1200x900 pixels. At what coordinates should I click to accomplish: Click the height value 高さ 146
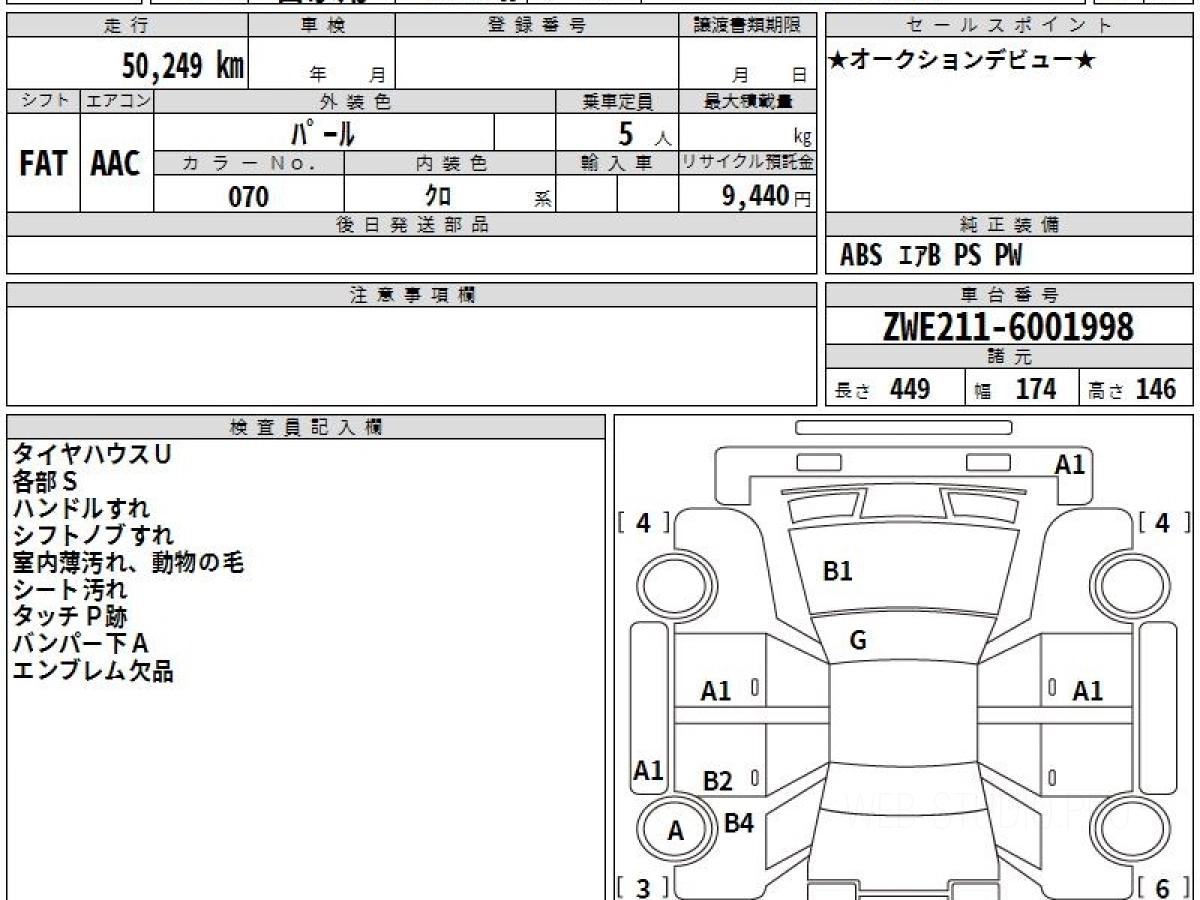click(x=1133, y=390)
